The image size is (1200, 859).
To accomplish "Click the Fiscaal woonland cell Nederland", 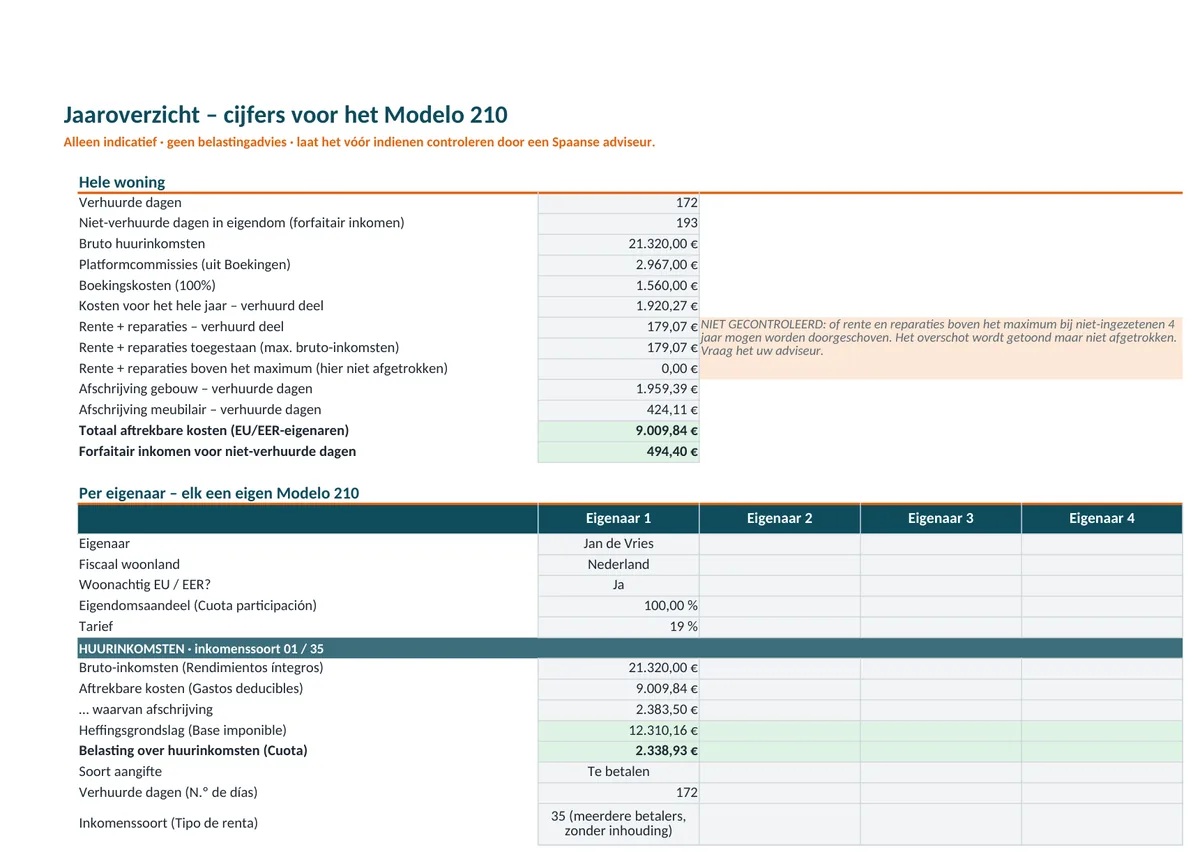I will point(619,565).
